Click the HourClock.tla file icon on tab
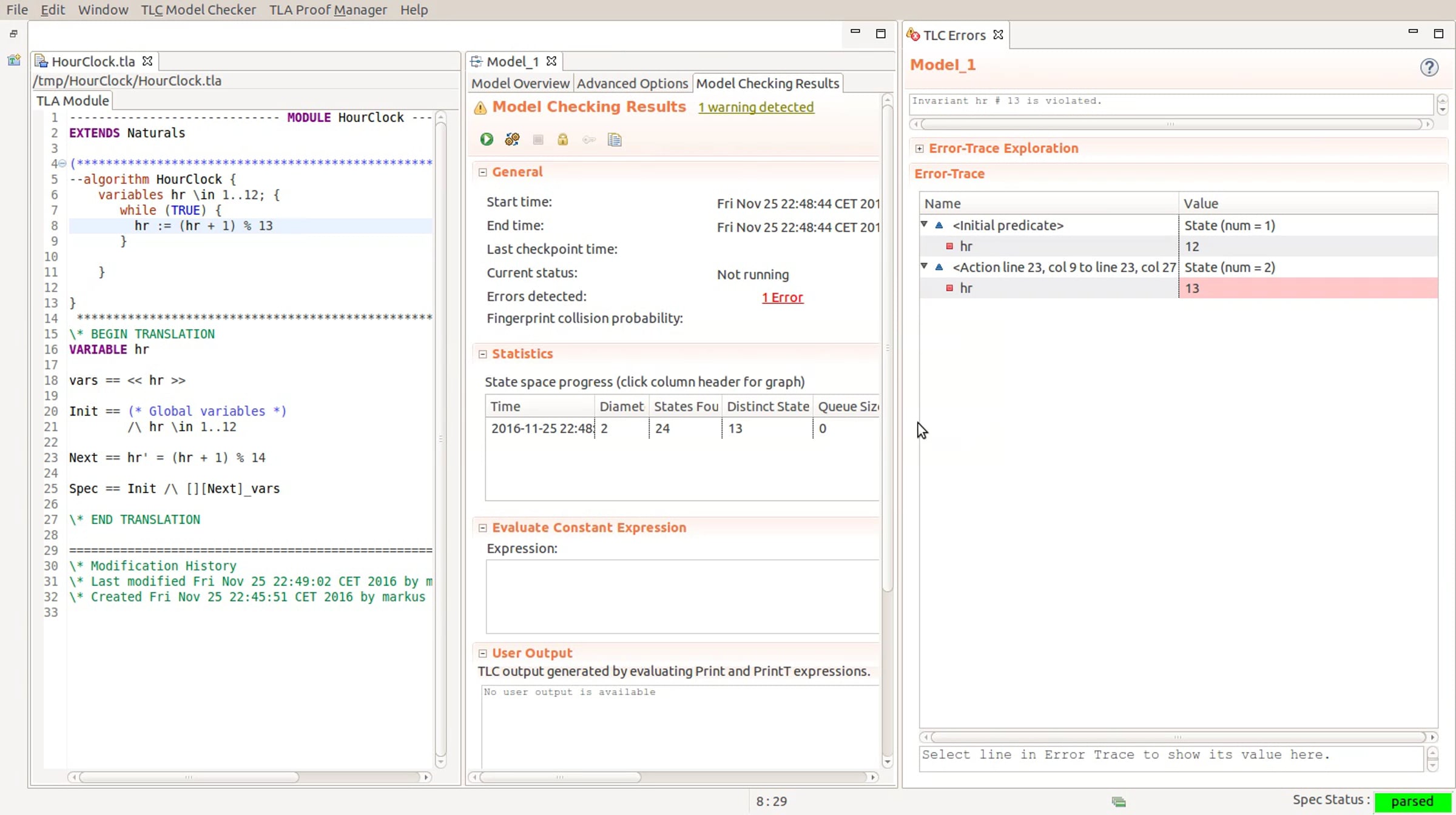Screen dimensions: 1456x815 point(41,61)
